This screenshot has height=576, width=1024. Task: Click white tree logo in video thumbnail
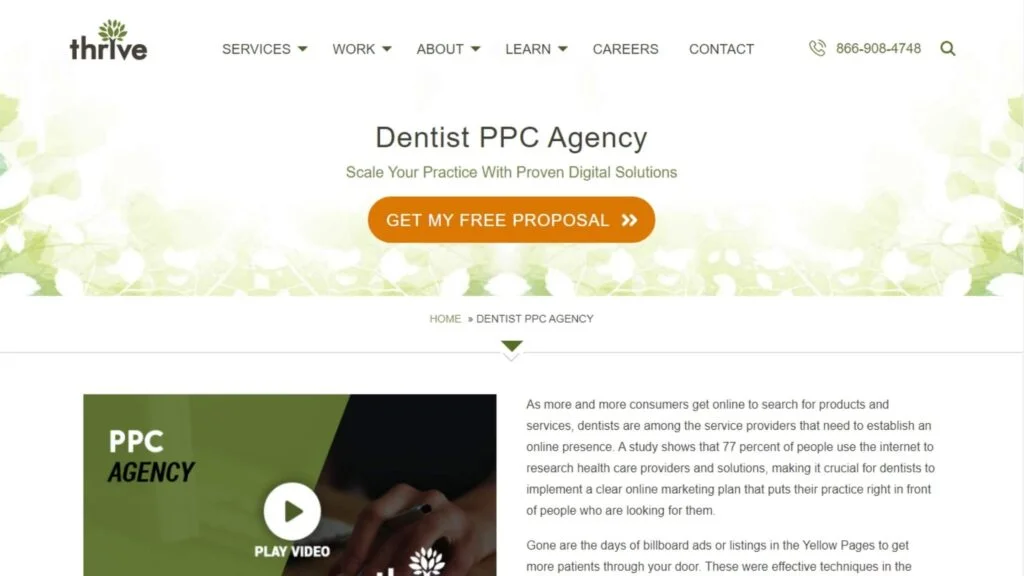click(x=426, y=562)
